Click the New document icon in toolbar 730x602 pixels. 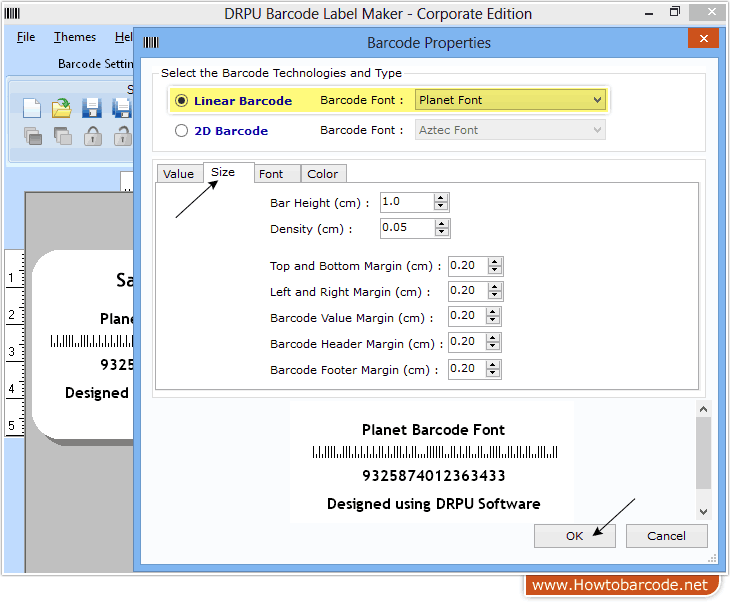[32, 108]
